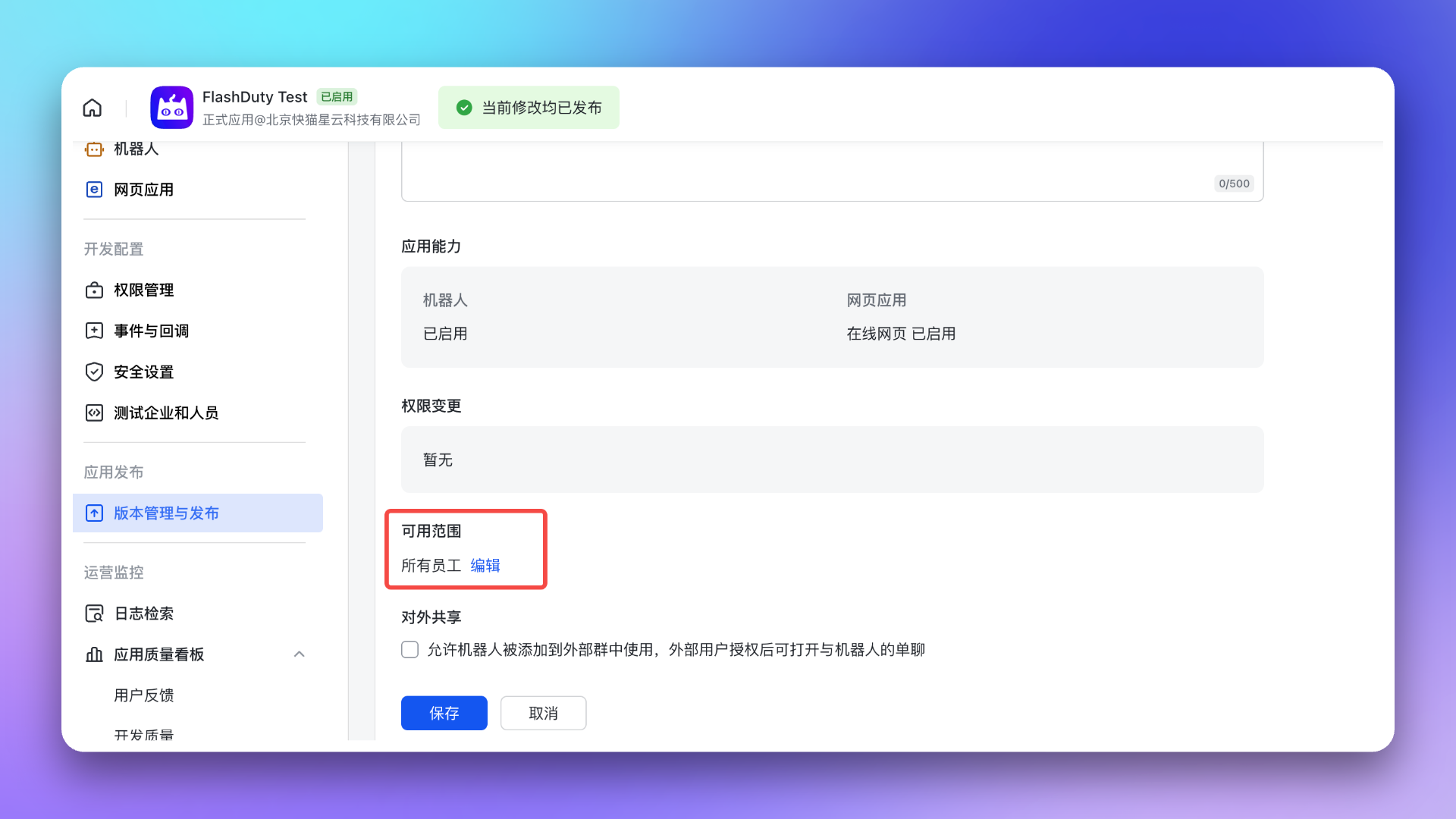The height and width of the screenshot is (819, 1456).
Task: Click the blue 保存 button
Action: [444, 713]
